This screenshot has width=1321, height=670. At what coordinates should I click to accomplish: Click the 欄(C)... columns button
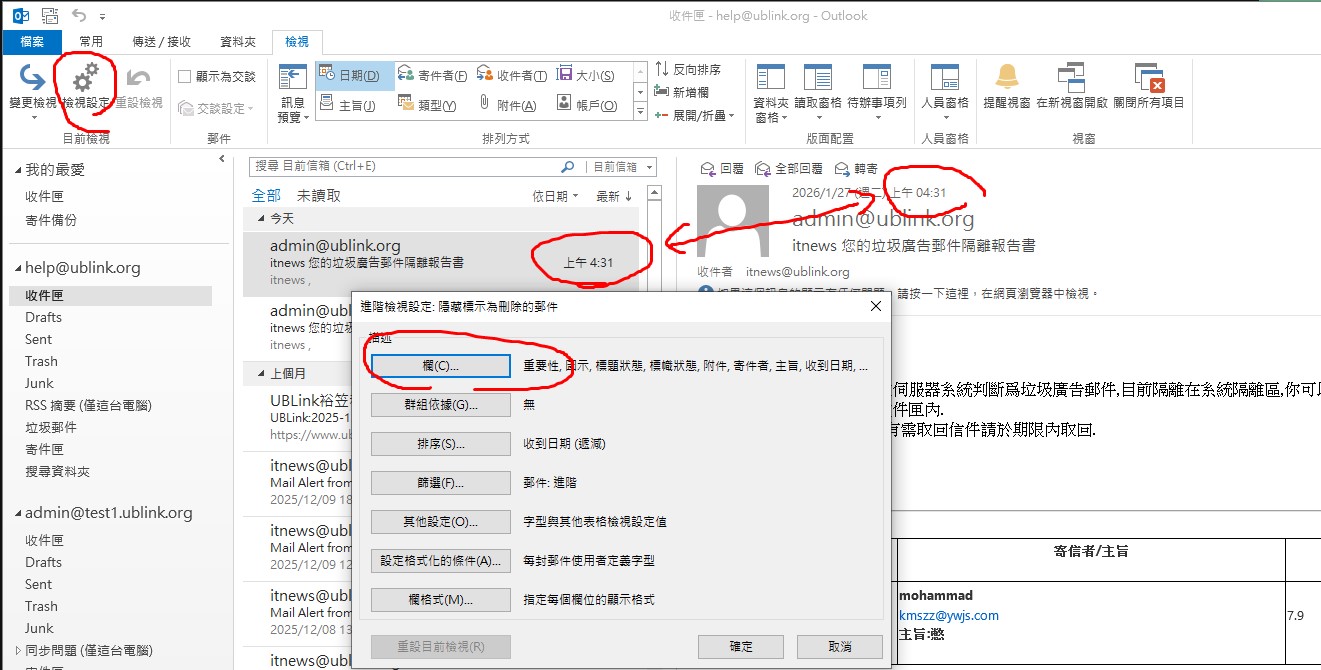point(439,366)
